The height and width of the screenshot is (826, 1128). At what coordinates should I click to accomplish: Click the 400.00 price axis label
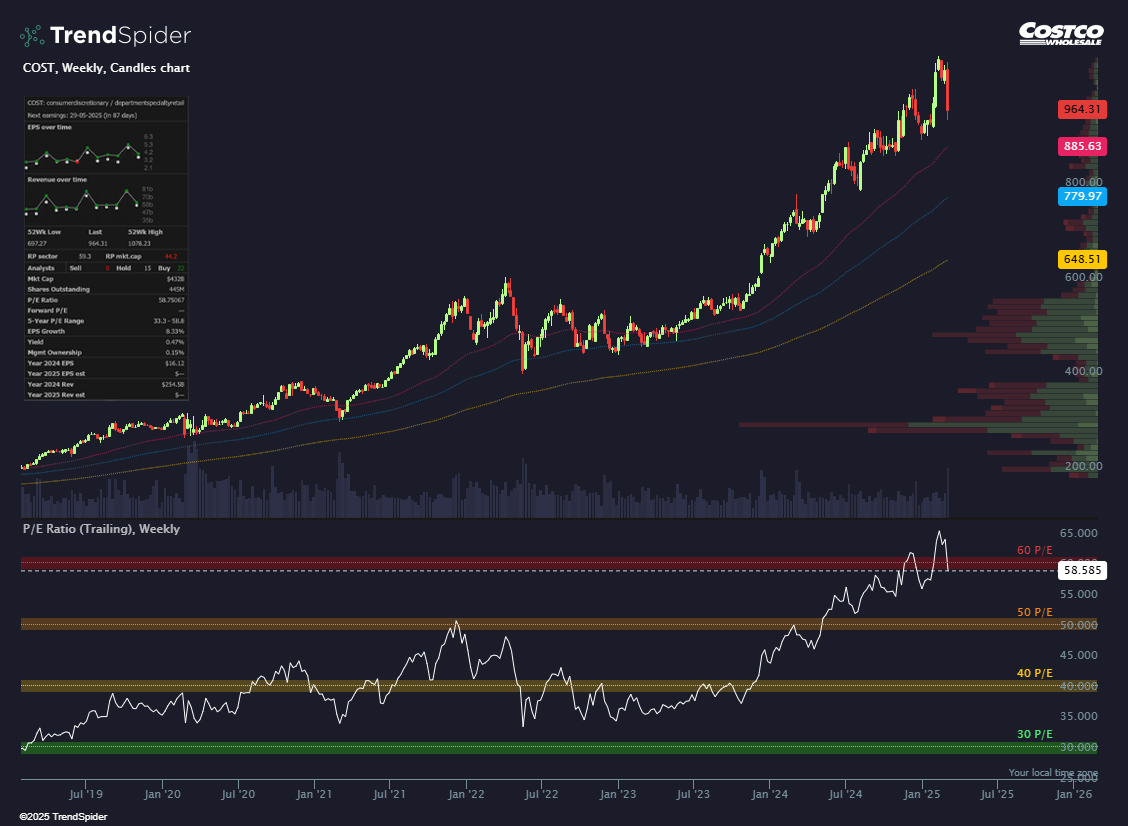tap(1083, 371)
